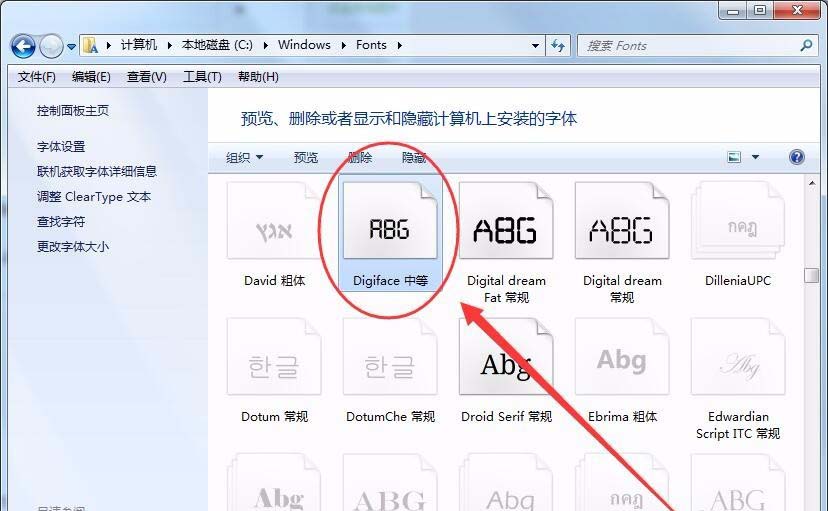The width and height of the screenshot is (828, 511).
Task: Click the vertical scrollbar thumb
Action: point(812,275)
